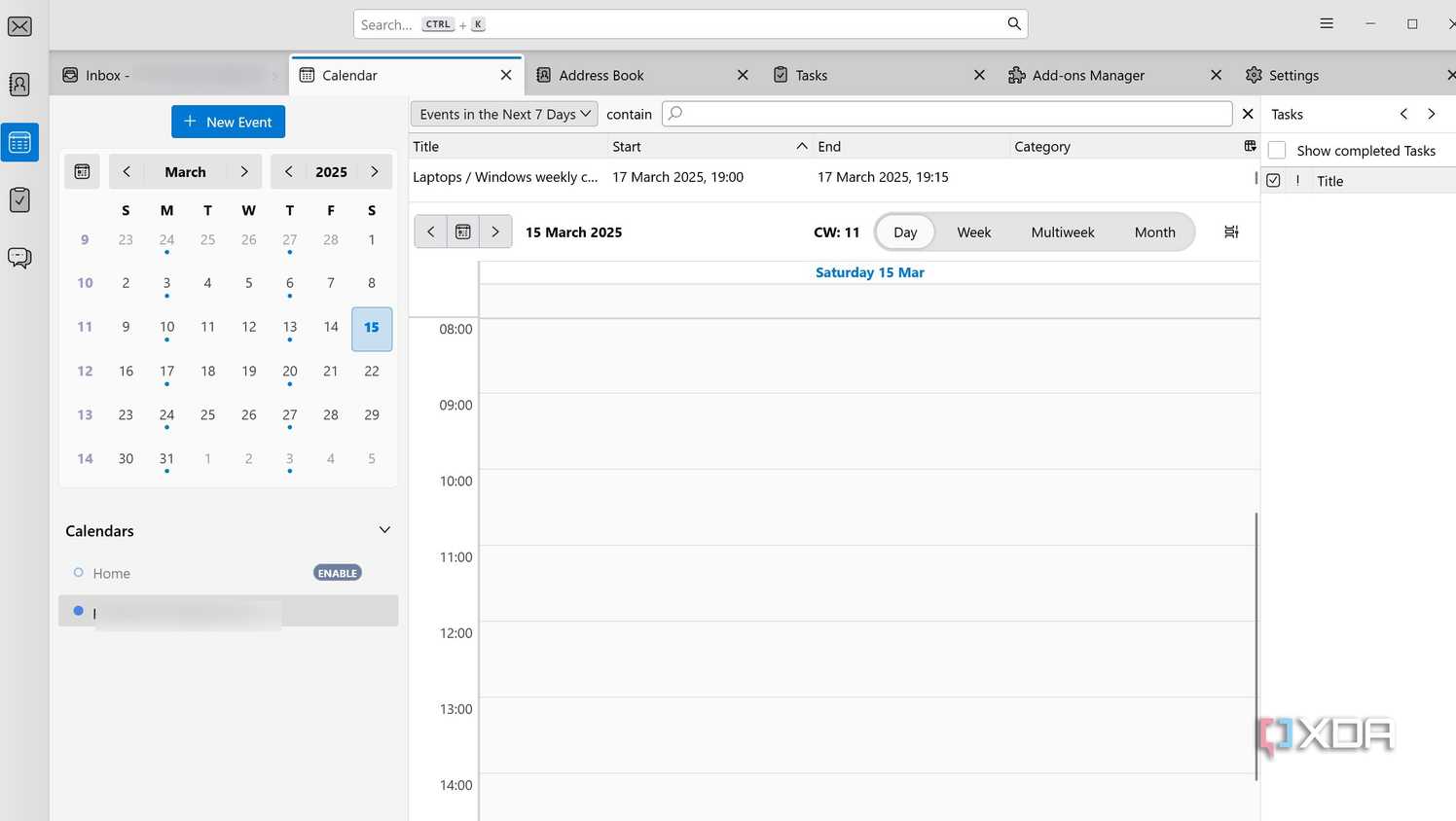Show previous Tasks pane mode
Viewport: 1456px width, 821px height.
click(x=1403, y=114)
